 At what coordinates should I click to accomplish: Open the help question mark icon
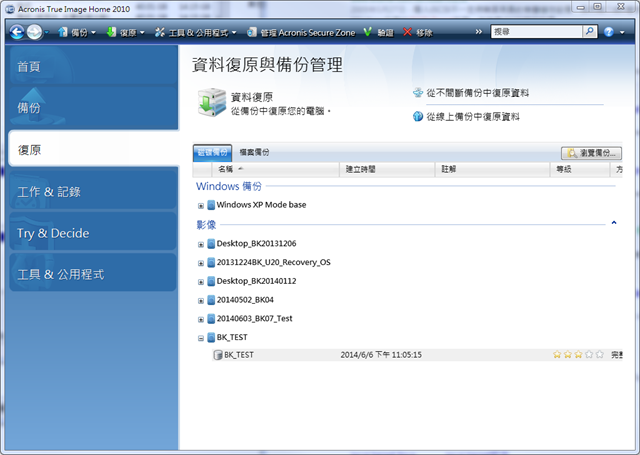pos(609,32)
